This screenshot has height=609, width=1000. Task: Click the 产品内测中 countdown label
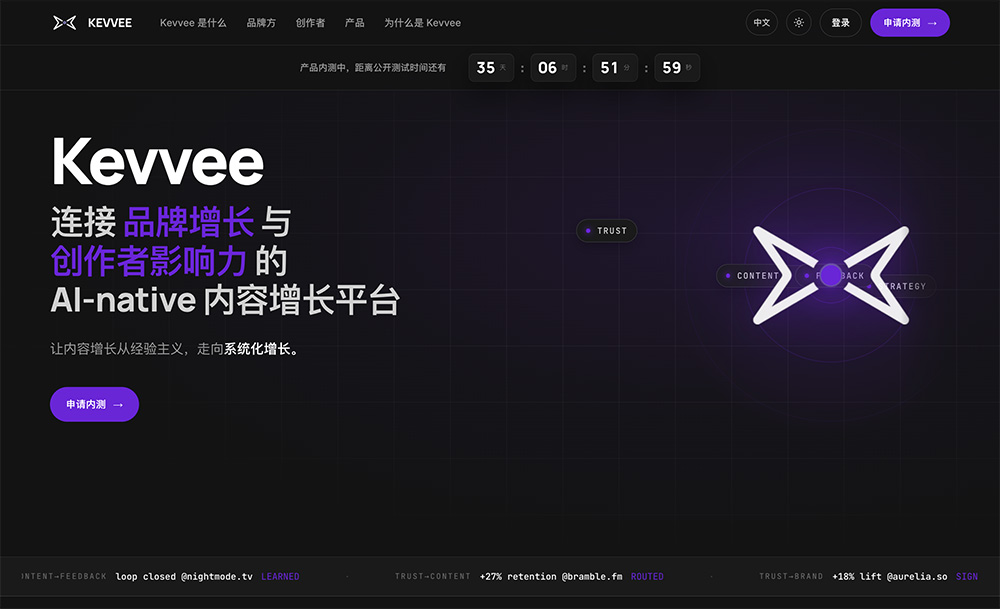pos(372,68)
